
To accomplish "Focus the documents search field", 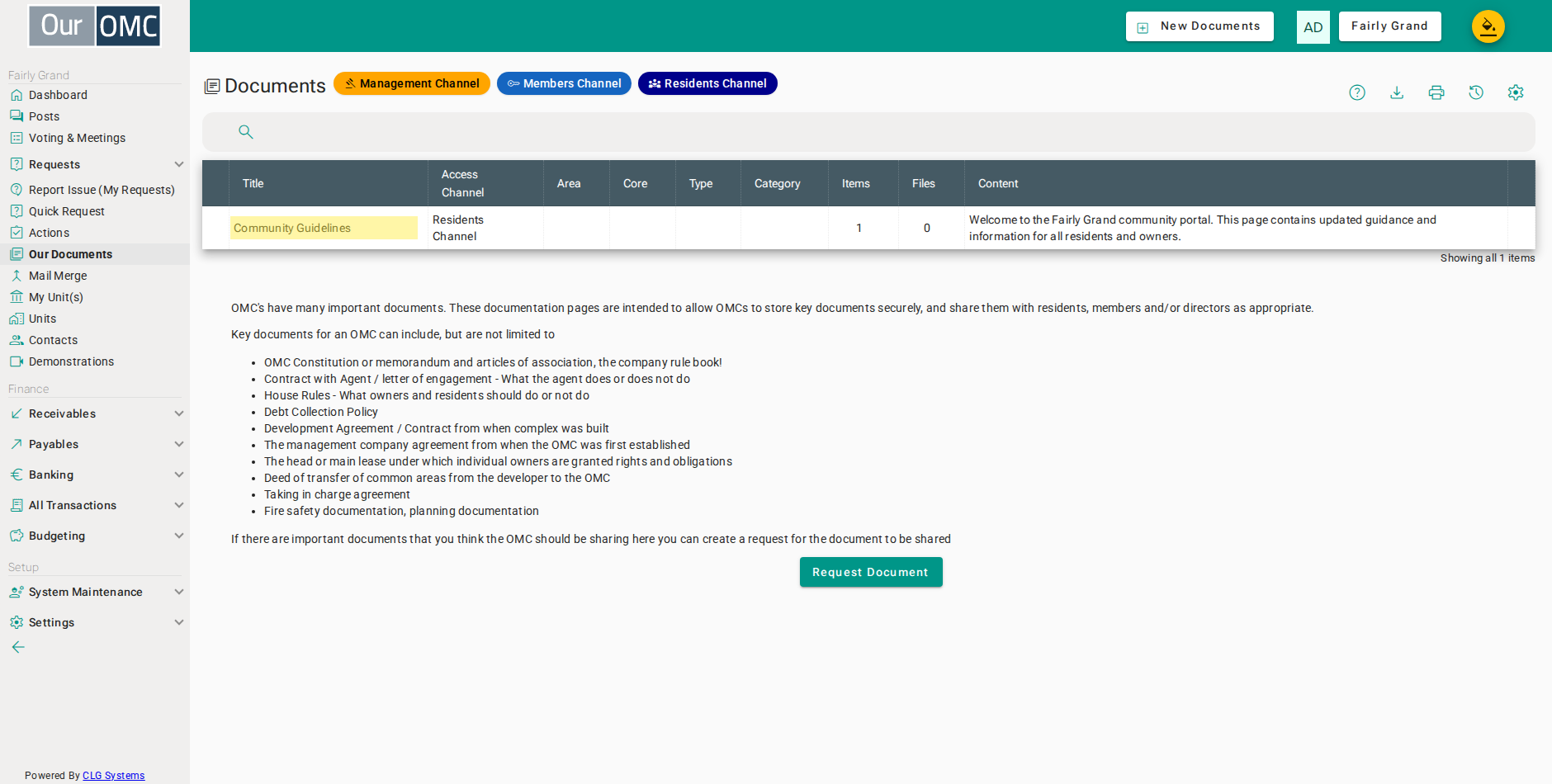I will pyautogui.click(x=868, y=132).
